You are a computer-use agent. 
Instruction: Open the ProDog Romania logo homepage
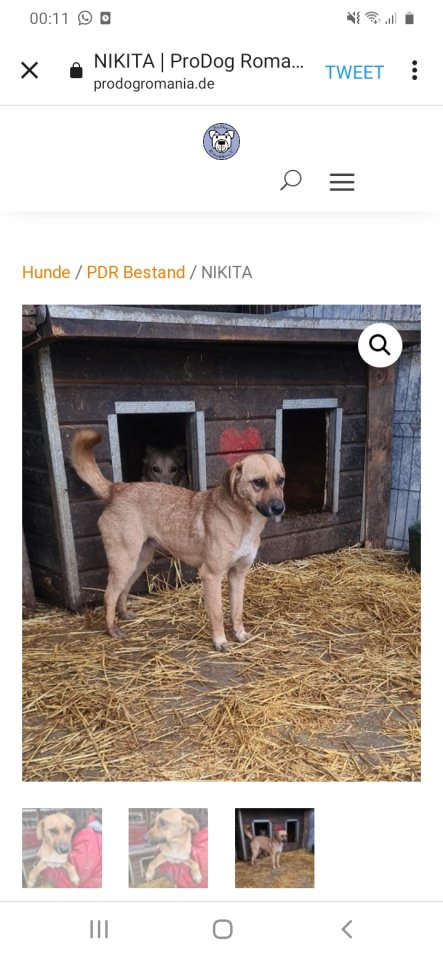222,141
